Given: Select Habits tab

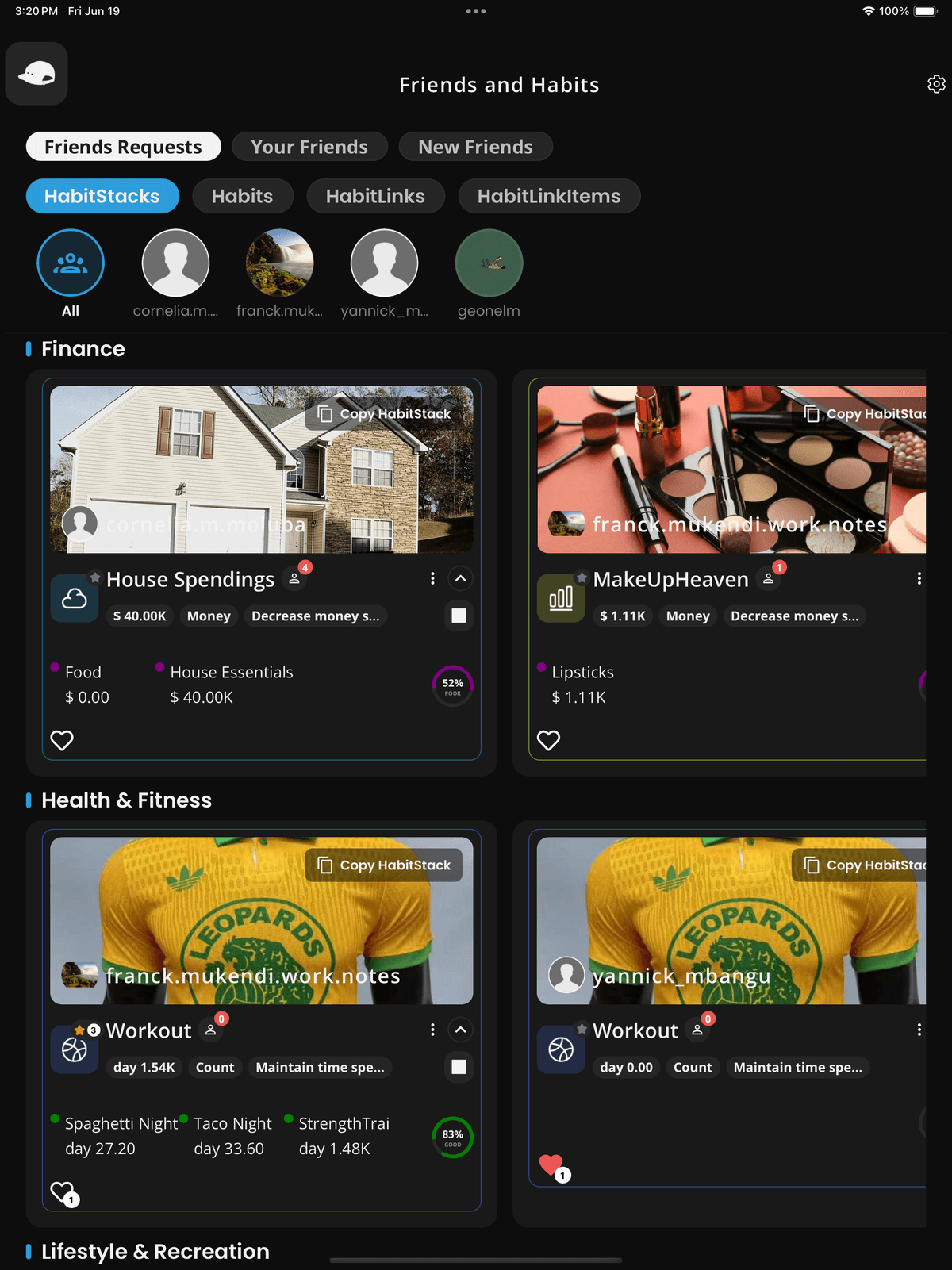Looking at the screenshot, I should (x=242, y=196).
